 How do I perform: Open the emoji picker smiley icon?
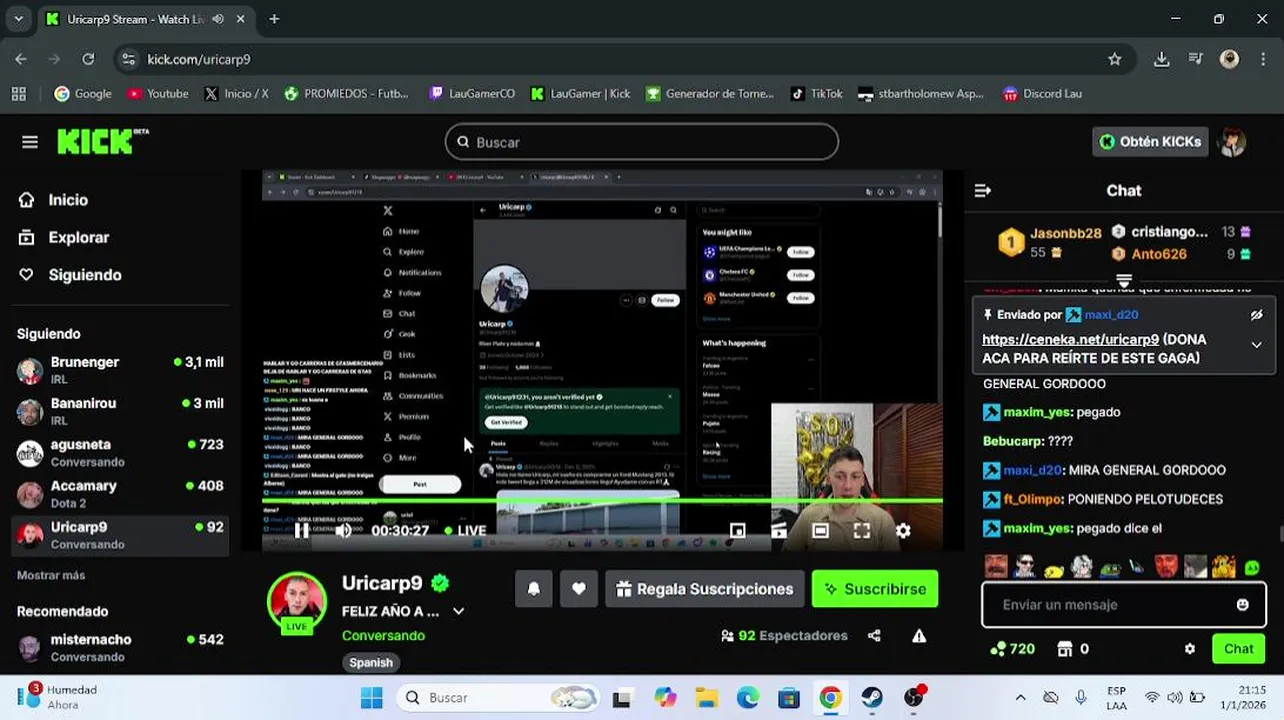click(1243, 605)
